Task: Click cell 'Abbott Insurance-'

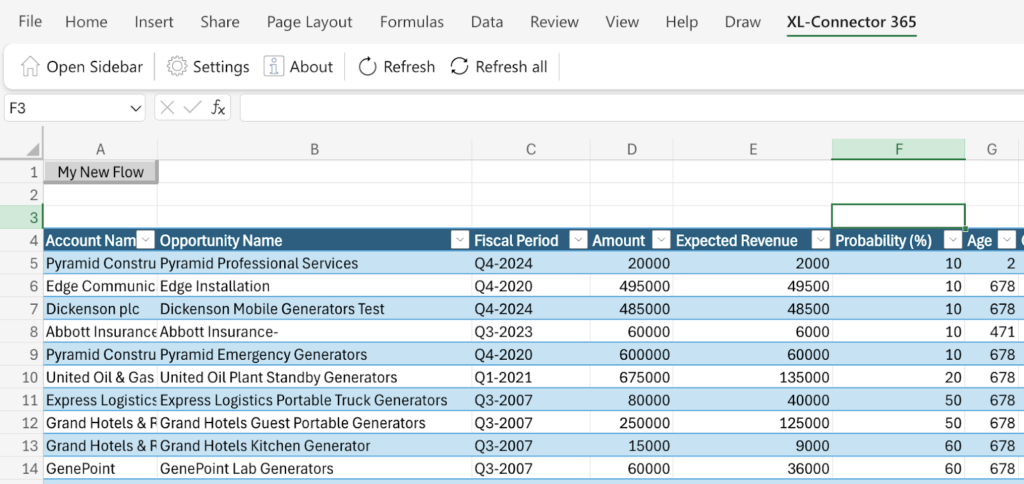Action: pos(315,332)
